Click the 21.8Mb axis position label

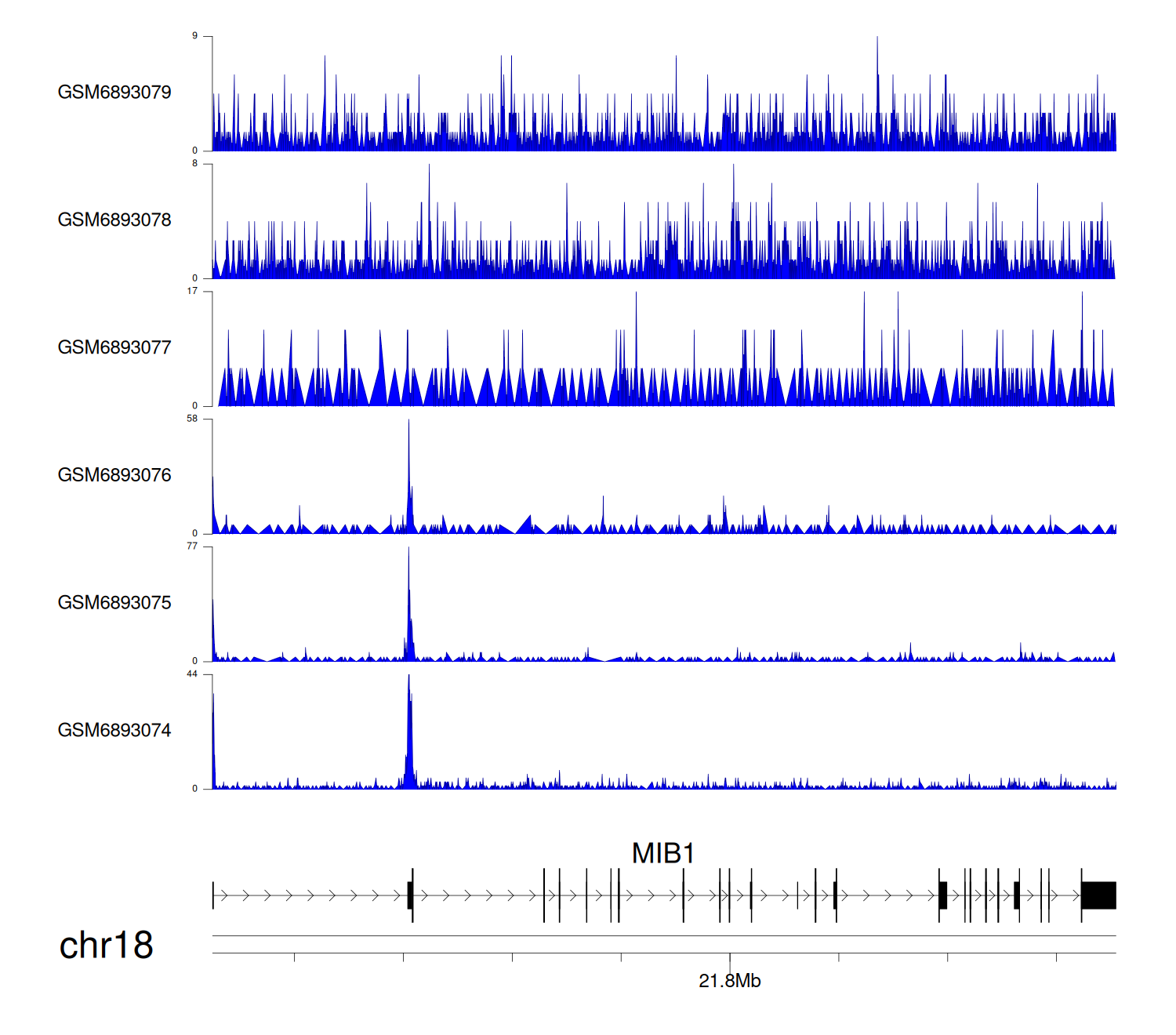(729, 981)
